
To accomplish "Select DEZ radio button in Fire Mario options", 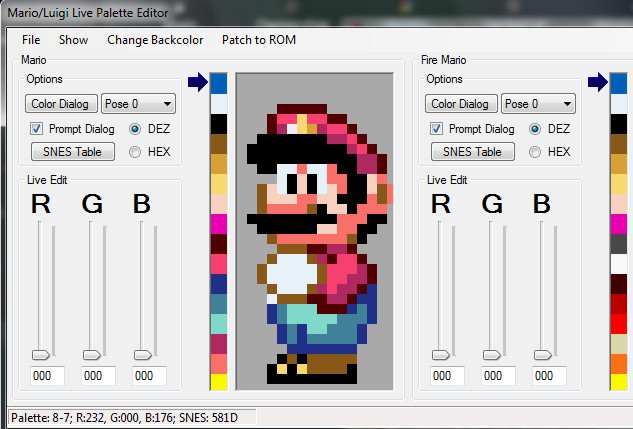I will [x=536, y=129].
